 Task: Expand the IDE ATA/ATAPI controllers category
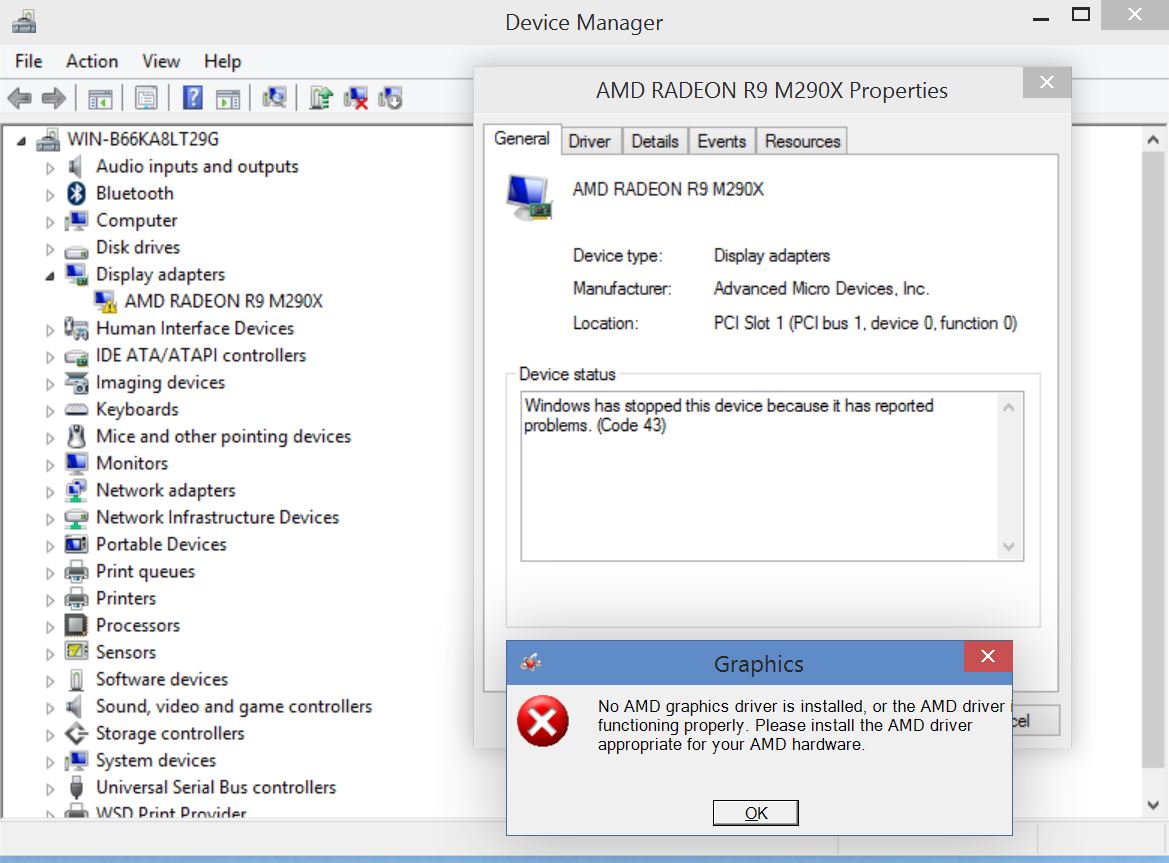[50, 357]
